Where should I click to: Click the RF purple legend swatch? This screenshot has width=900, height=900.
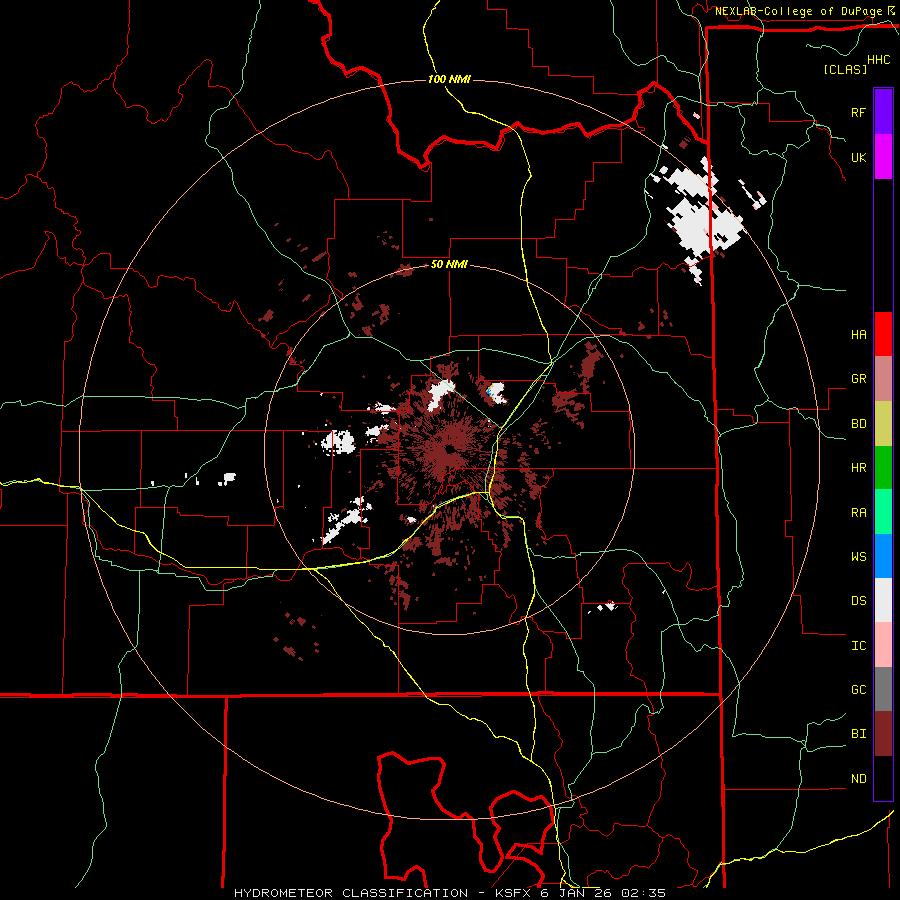883,112
